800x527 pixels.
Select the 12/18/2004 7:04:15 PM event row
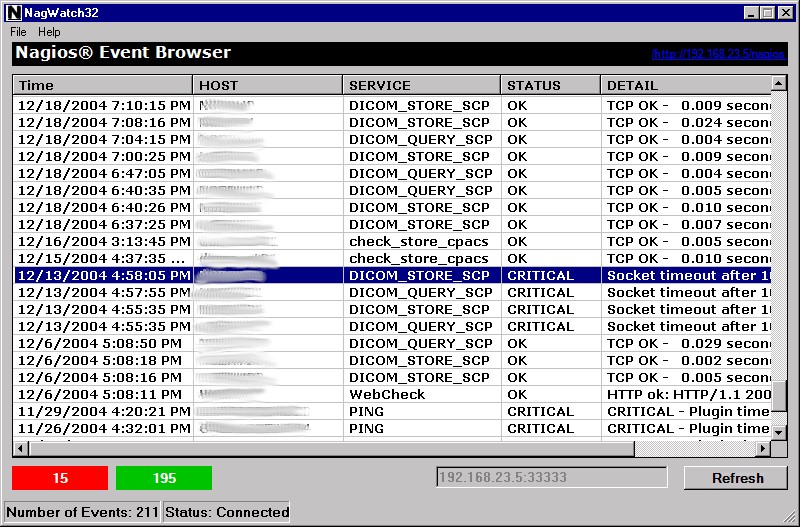392,139
